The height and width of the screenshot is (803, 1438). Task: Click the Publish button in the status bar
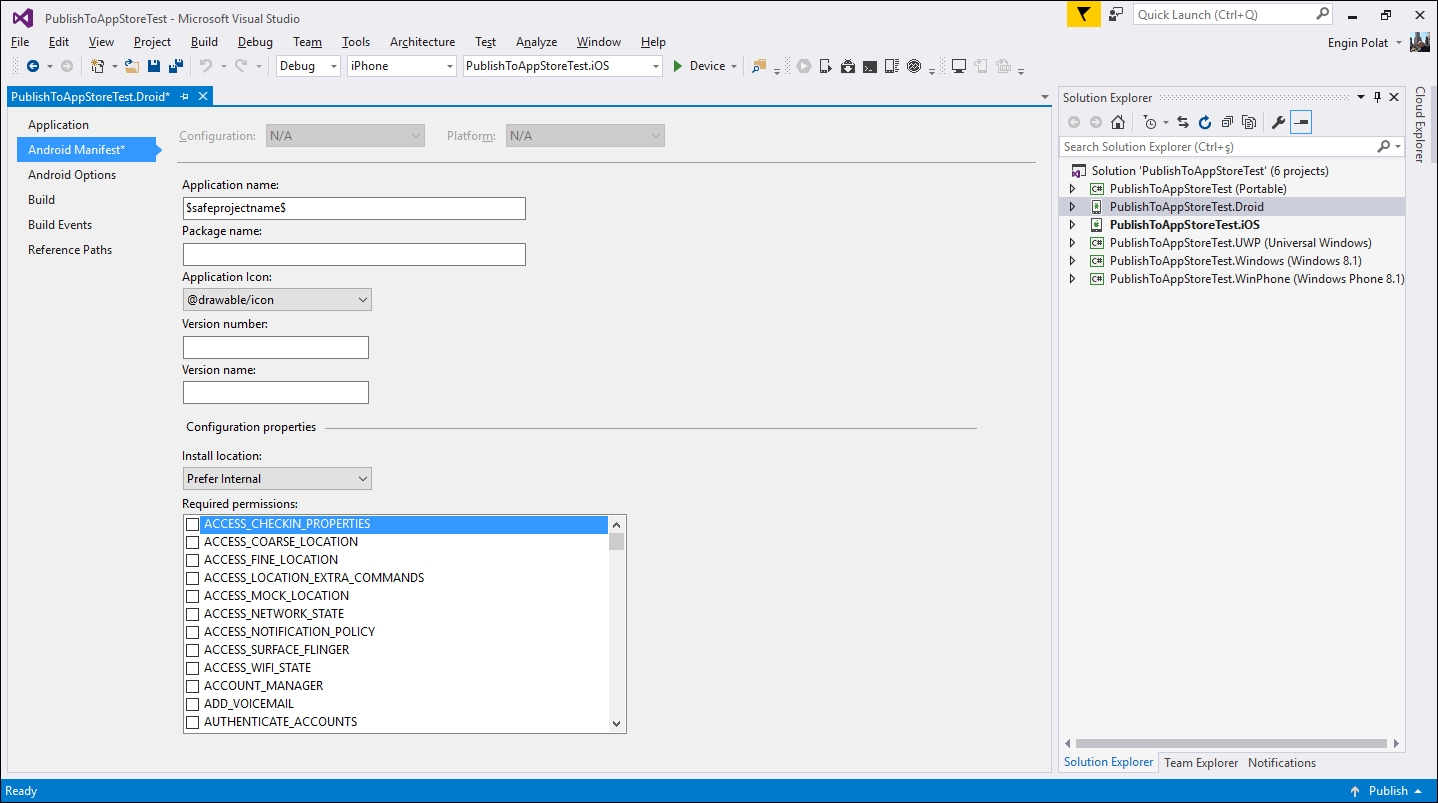click(1388, 790)
